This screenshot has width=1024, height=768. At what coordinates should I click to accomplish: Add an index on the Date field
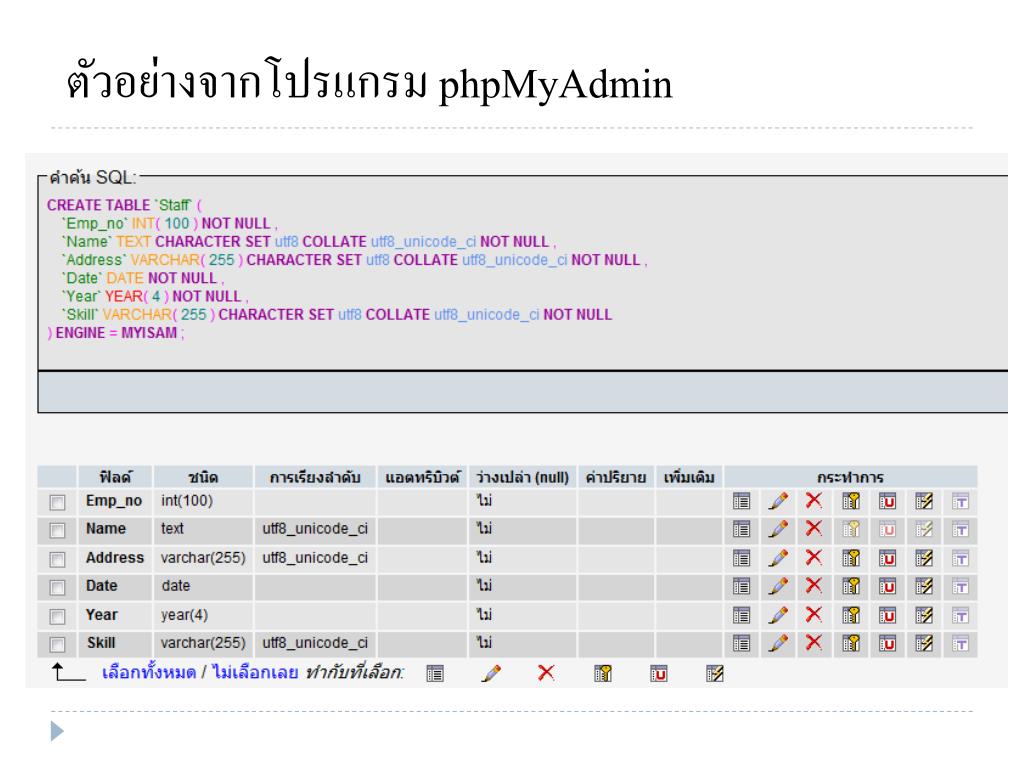(924, 586)
